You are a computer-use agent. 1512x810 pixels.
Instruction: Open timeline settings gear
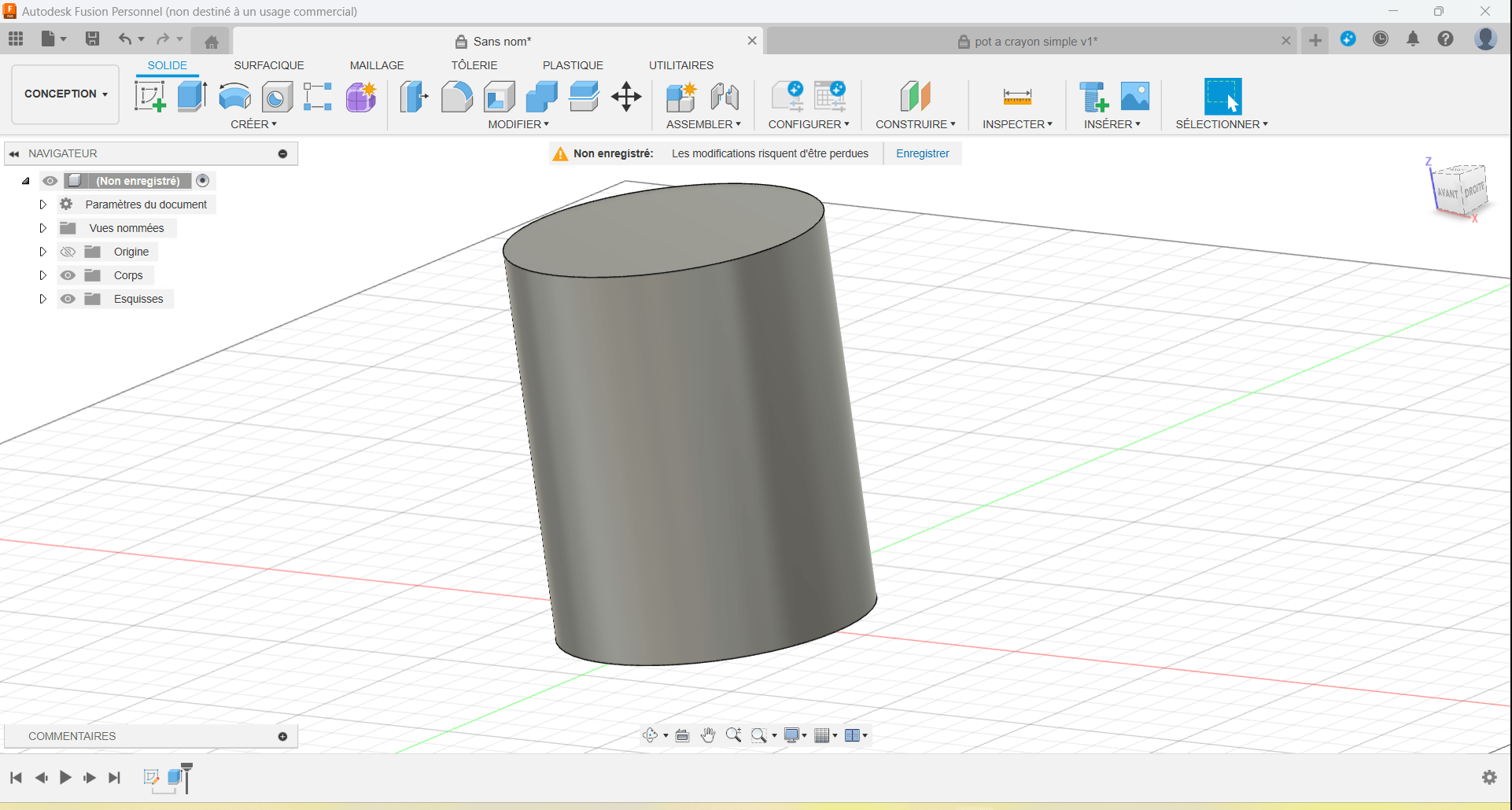point(1489,777)
